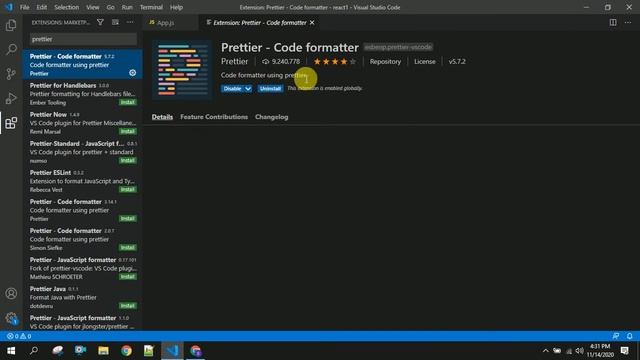Select the Extensions view icon
This screenshot has width=640, height=360.
click(11, 123)
